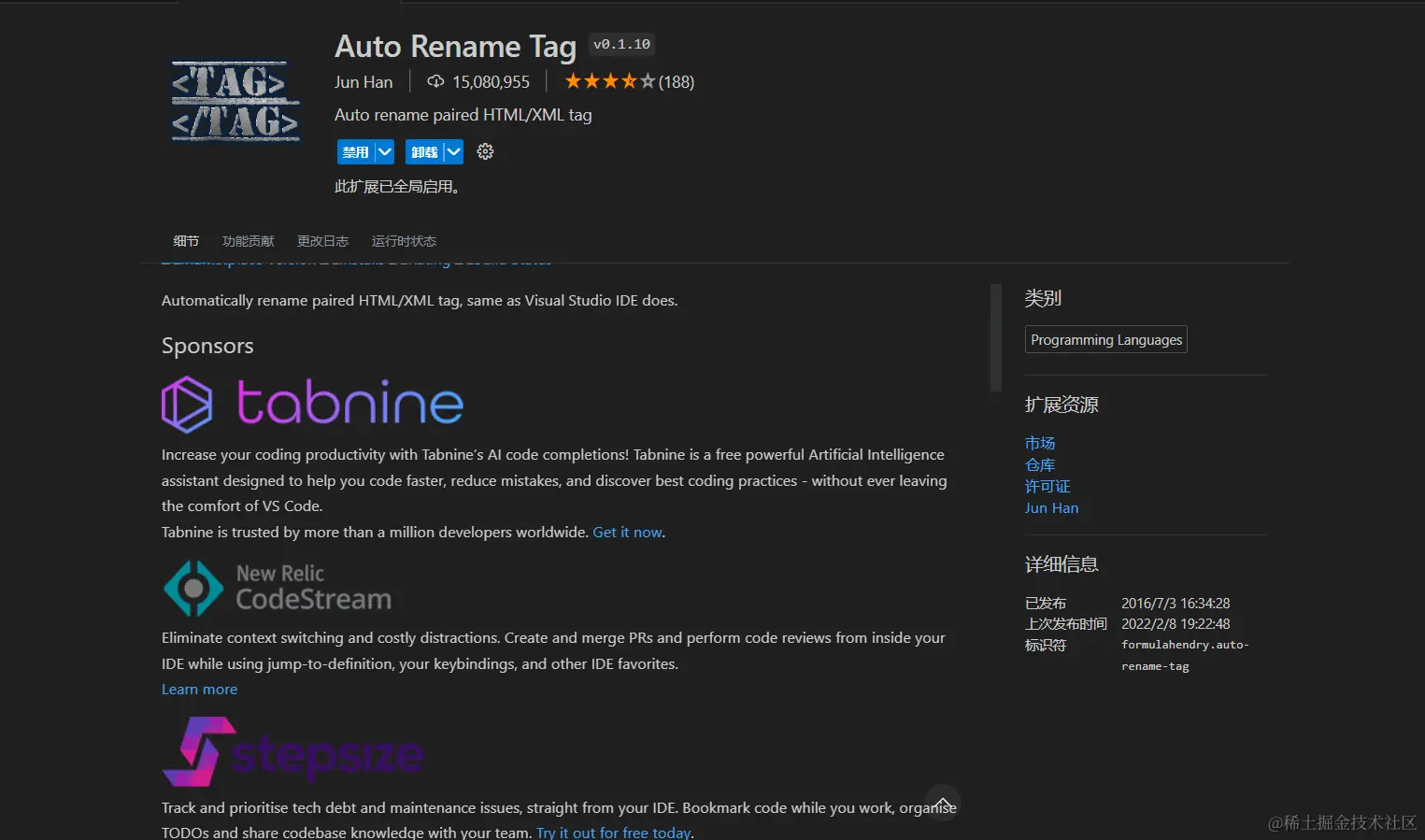Follow the Tabnine 'Get it now' link
Screen dimensions: 1425x840
click(x=628, y=532)
